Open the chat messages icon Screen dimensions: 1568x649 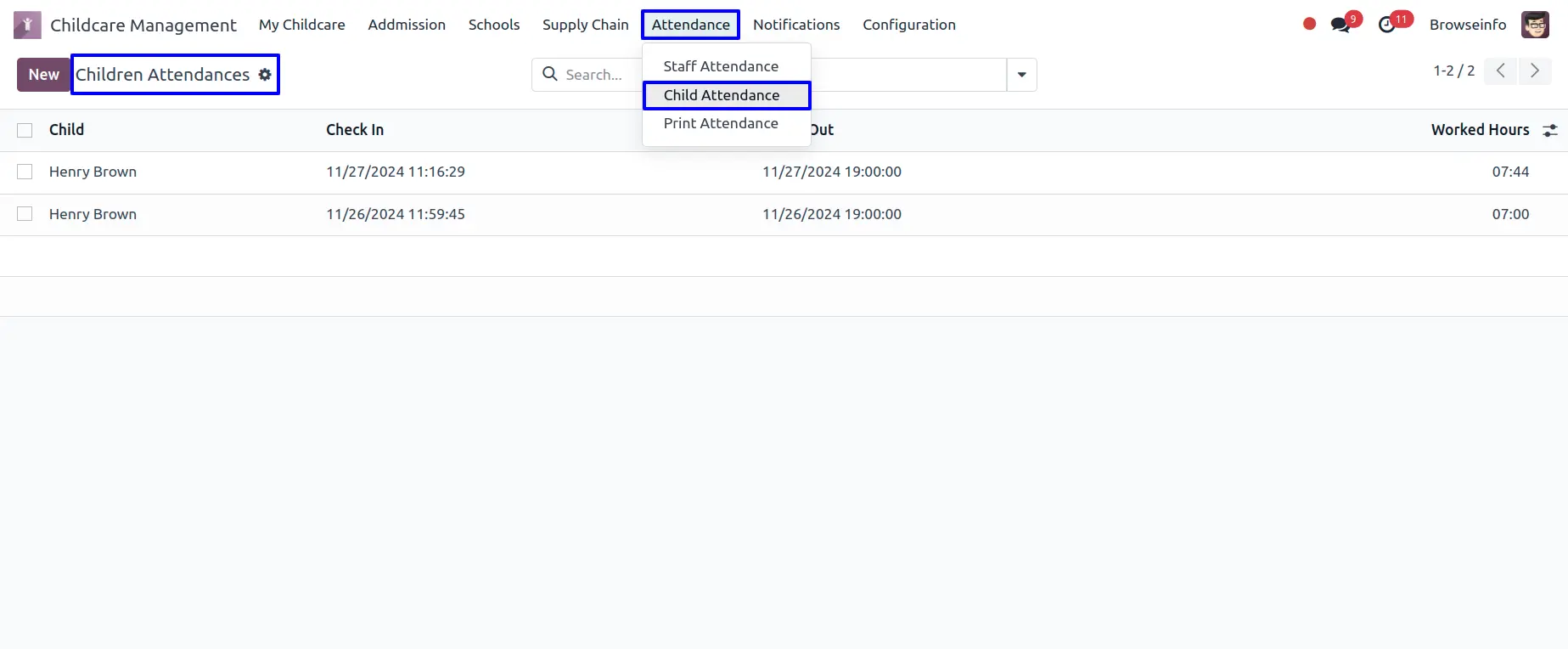(x=1341, y=25)
